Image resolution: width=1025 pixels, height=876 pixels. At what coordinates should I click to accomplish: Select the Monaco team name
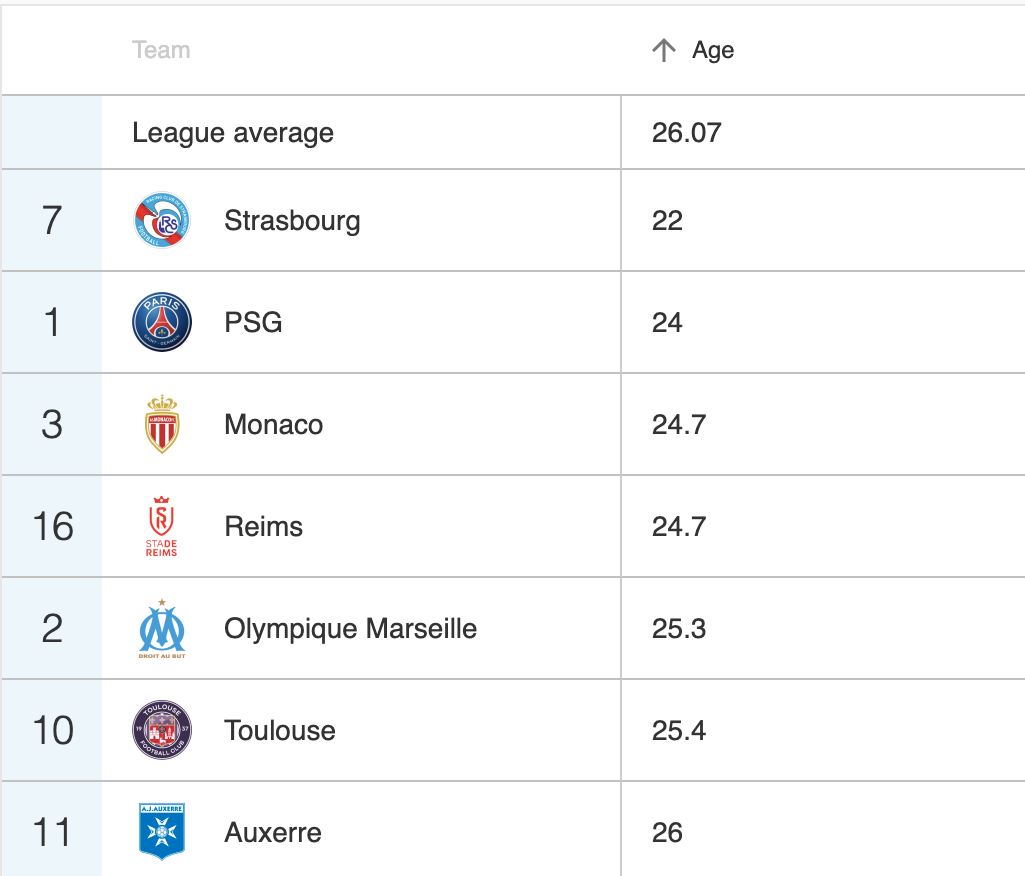pyautogui.click(x=273, y=424)
